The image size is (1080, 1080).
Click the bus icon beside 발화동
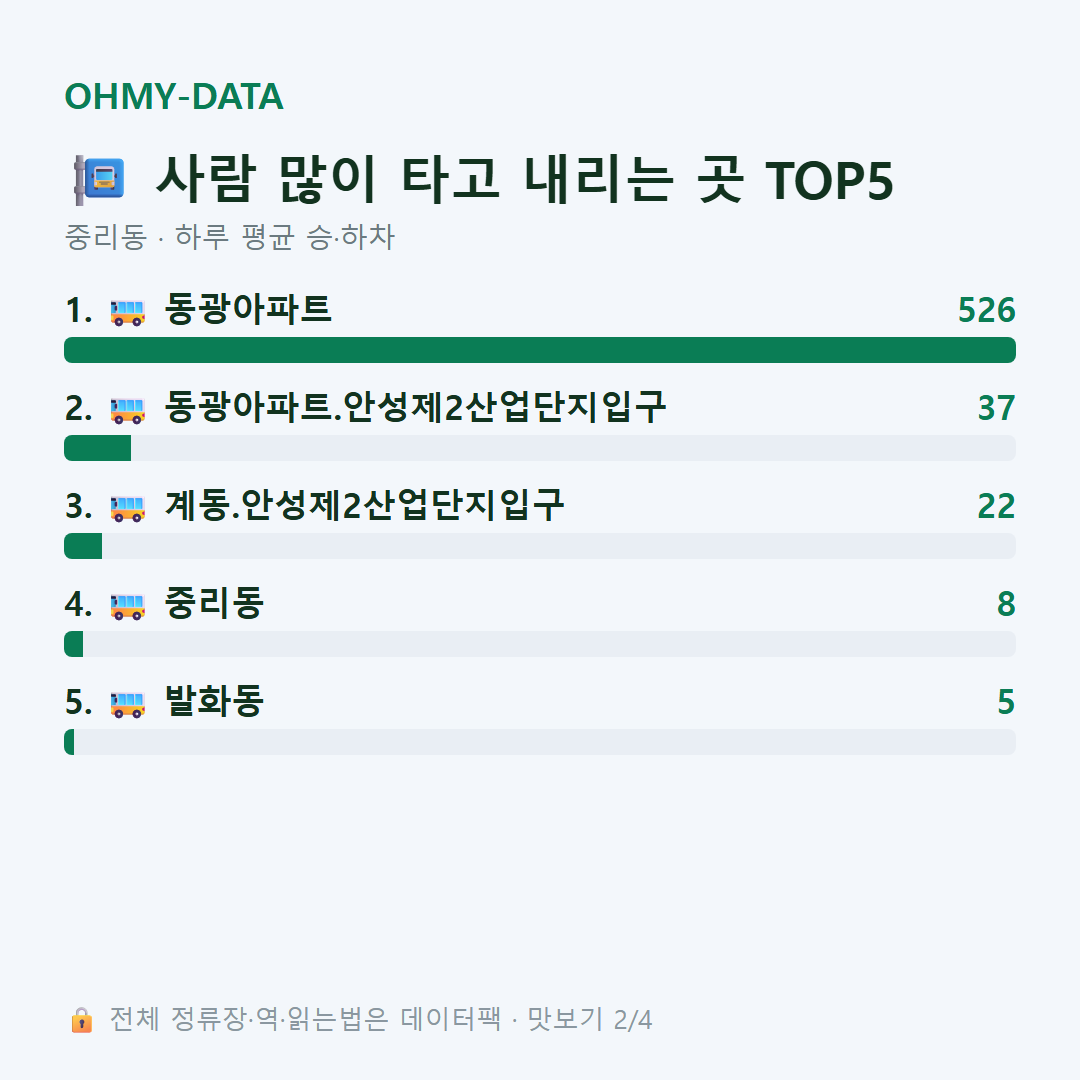coord(127,704)
